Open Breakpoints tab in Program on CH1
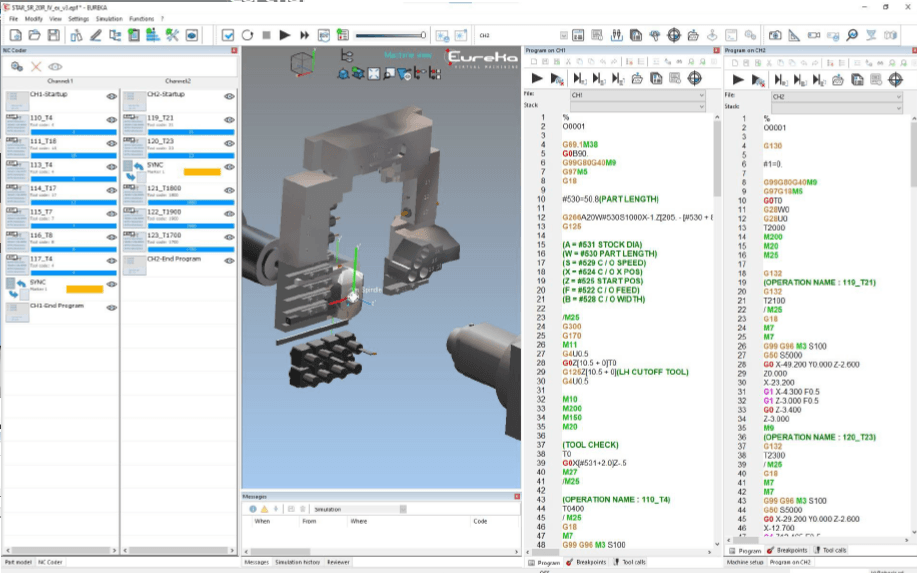Screen dimensions: 917x573 (x=587, y=562)
